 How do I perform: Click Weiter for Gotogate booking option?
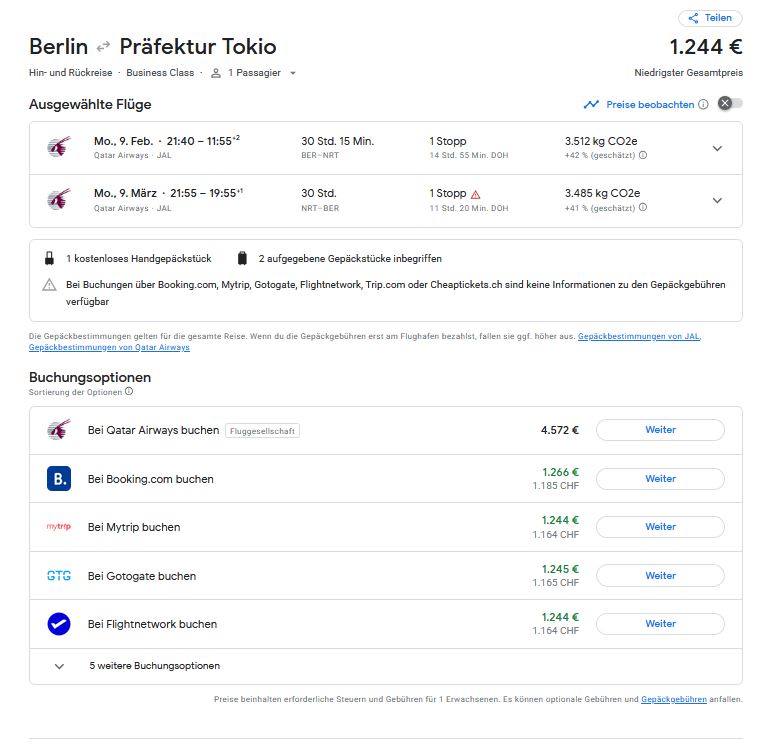coord(660,576)
